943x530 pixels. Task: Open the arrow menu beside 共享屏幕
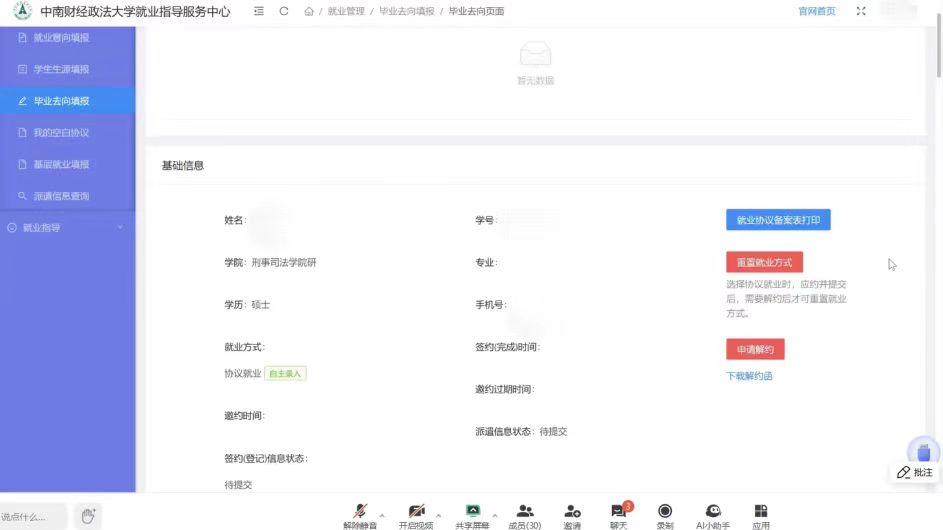(495, 516)
